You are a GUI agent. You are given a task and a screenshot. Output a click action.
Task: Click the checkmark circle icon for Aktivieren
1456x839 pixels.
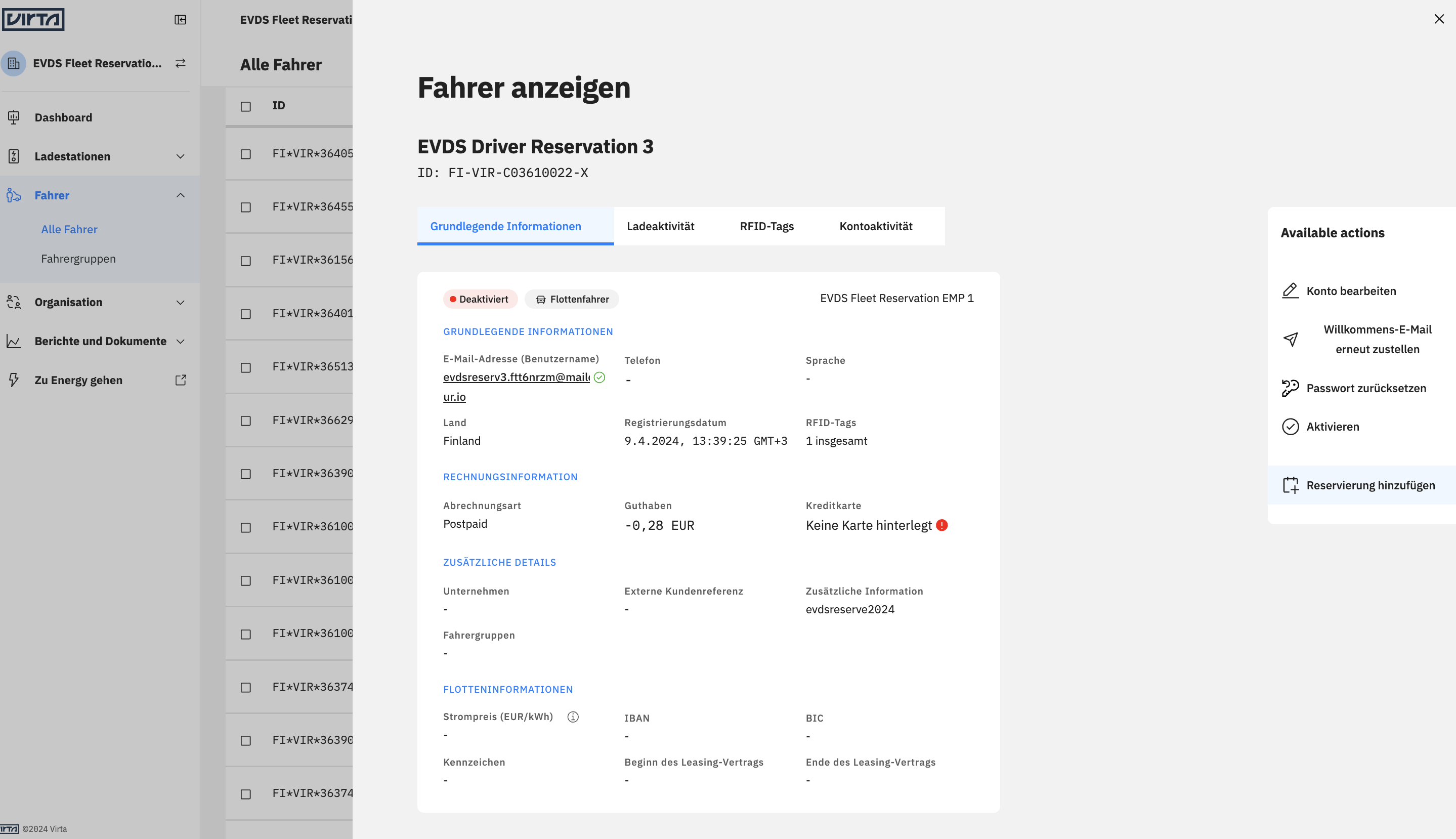[1290, 427]
